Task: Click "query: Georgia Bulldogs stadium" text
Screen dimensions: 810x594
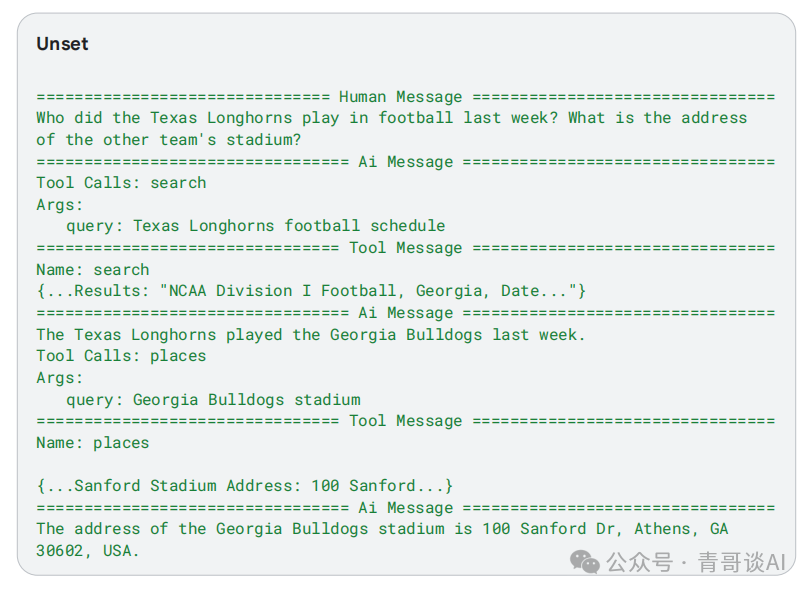Action: 213,400
